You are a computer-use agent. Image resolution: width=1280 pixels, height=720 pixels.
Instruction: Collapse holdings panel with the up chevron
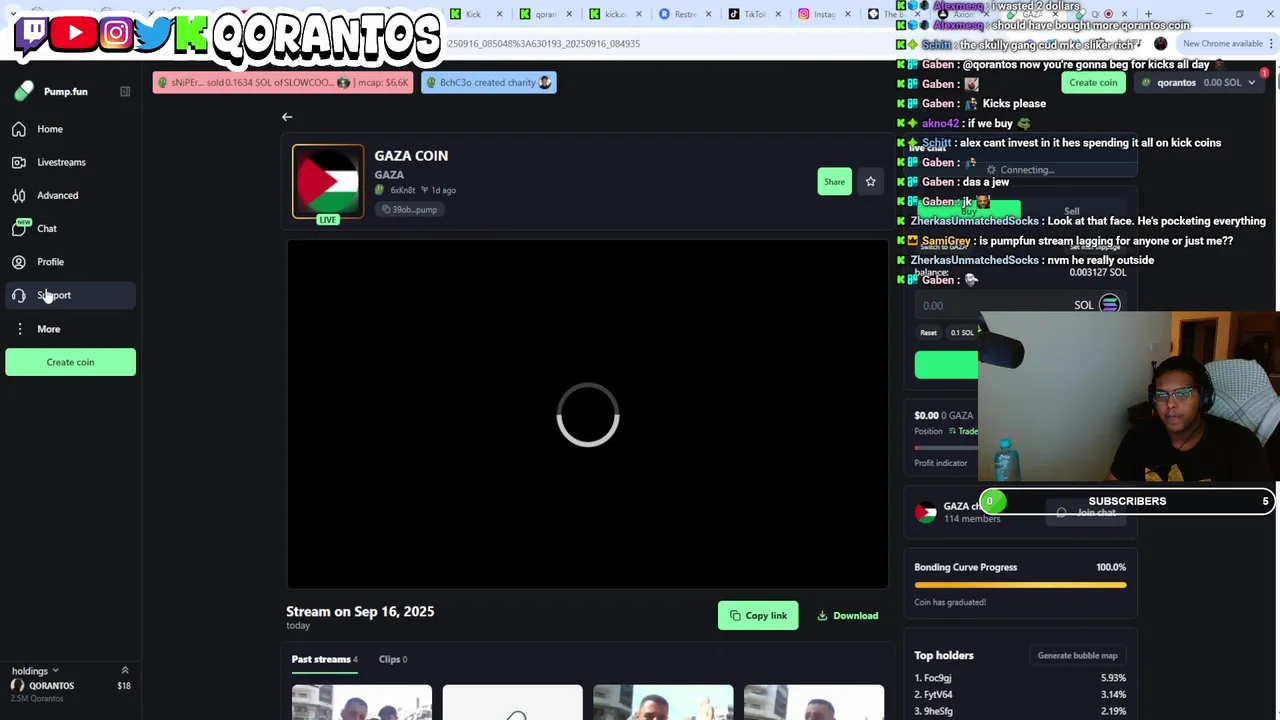pyautogui.click(x=125, y=671)
